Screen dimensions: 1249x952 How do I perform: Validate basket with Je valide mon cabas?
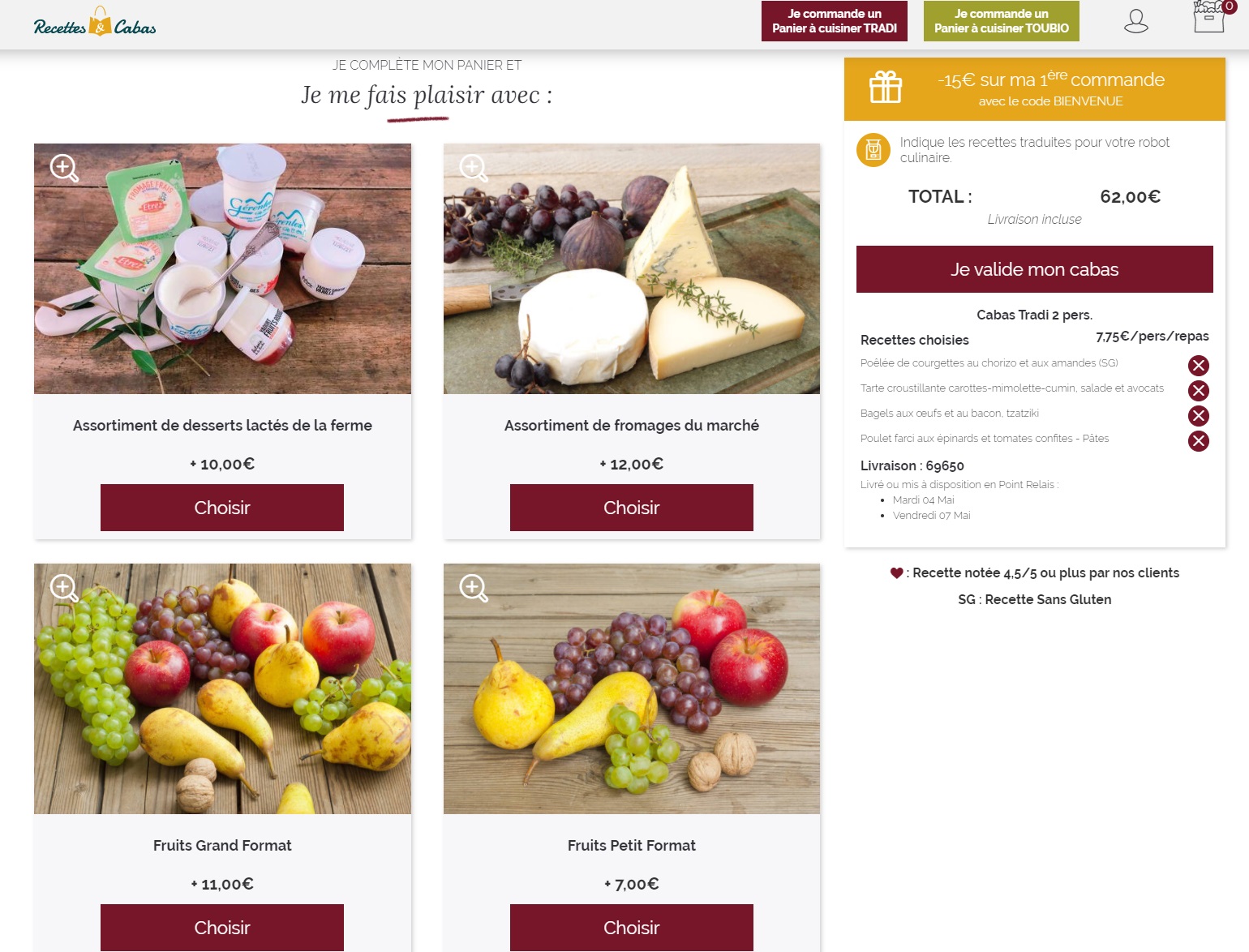tap(1034, 269)
